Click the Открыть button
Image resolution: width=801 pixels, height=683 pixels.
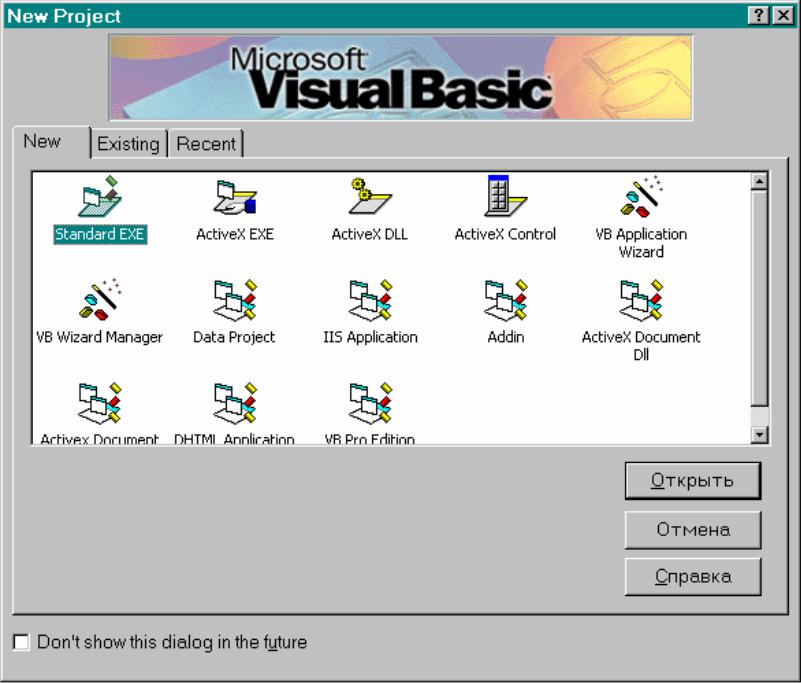tap(693, 481)
